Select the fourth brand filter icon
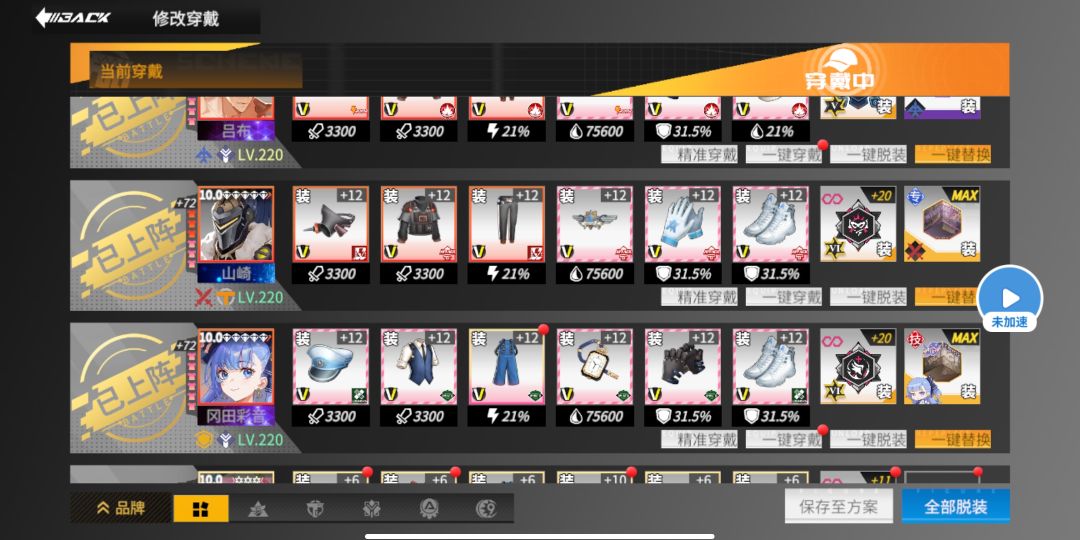 372,509
